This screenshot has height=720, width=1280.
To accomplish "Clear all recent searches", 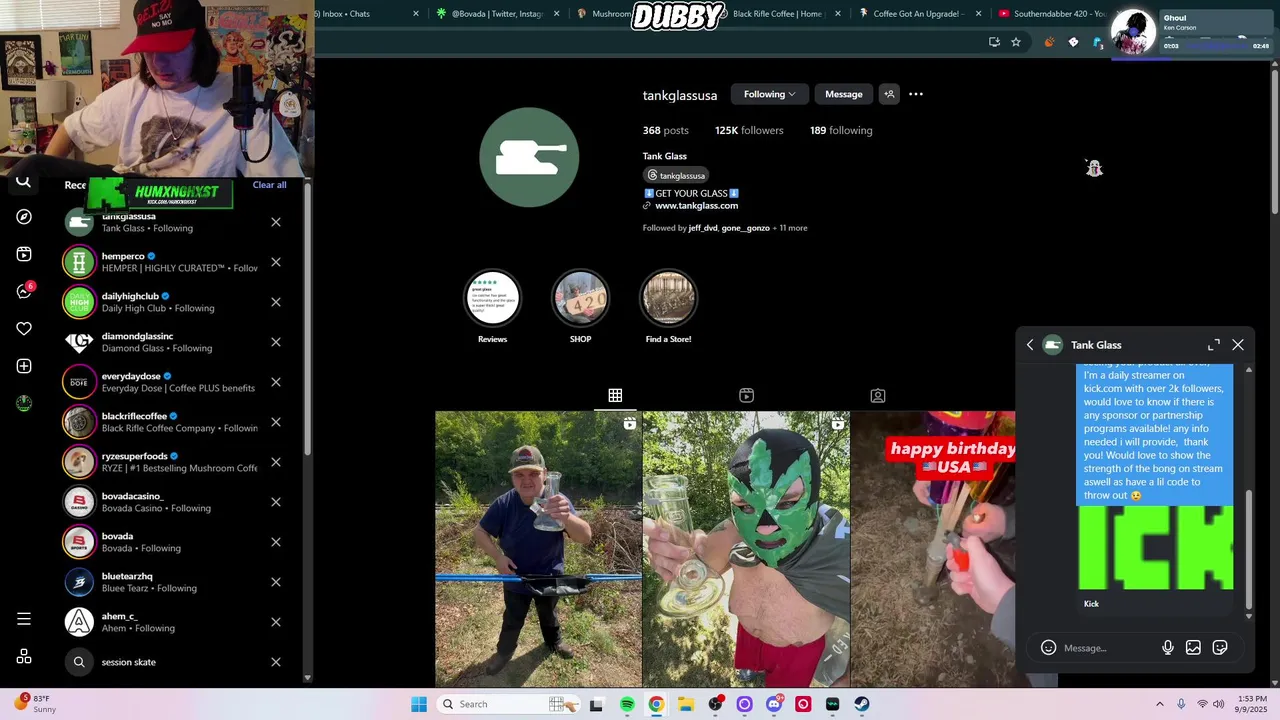I will coord(269,185).
